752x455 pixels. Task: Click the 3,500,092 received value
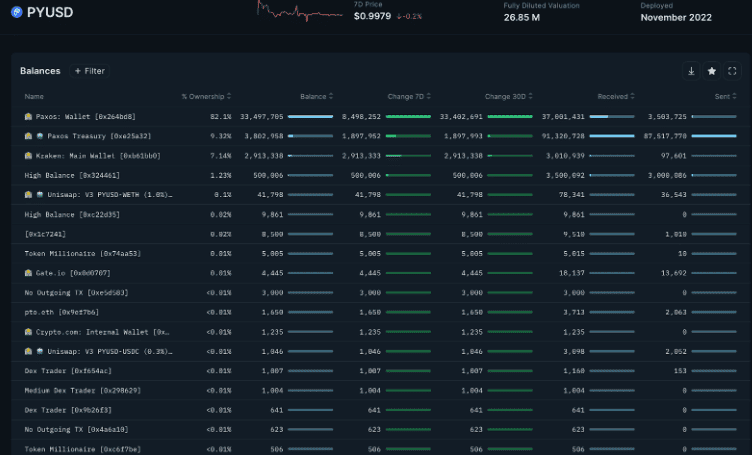click(565, 175)
